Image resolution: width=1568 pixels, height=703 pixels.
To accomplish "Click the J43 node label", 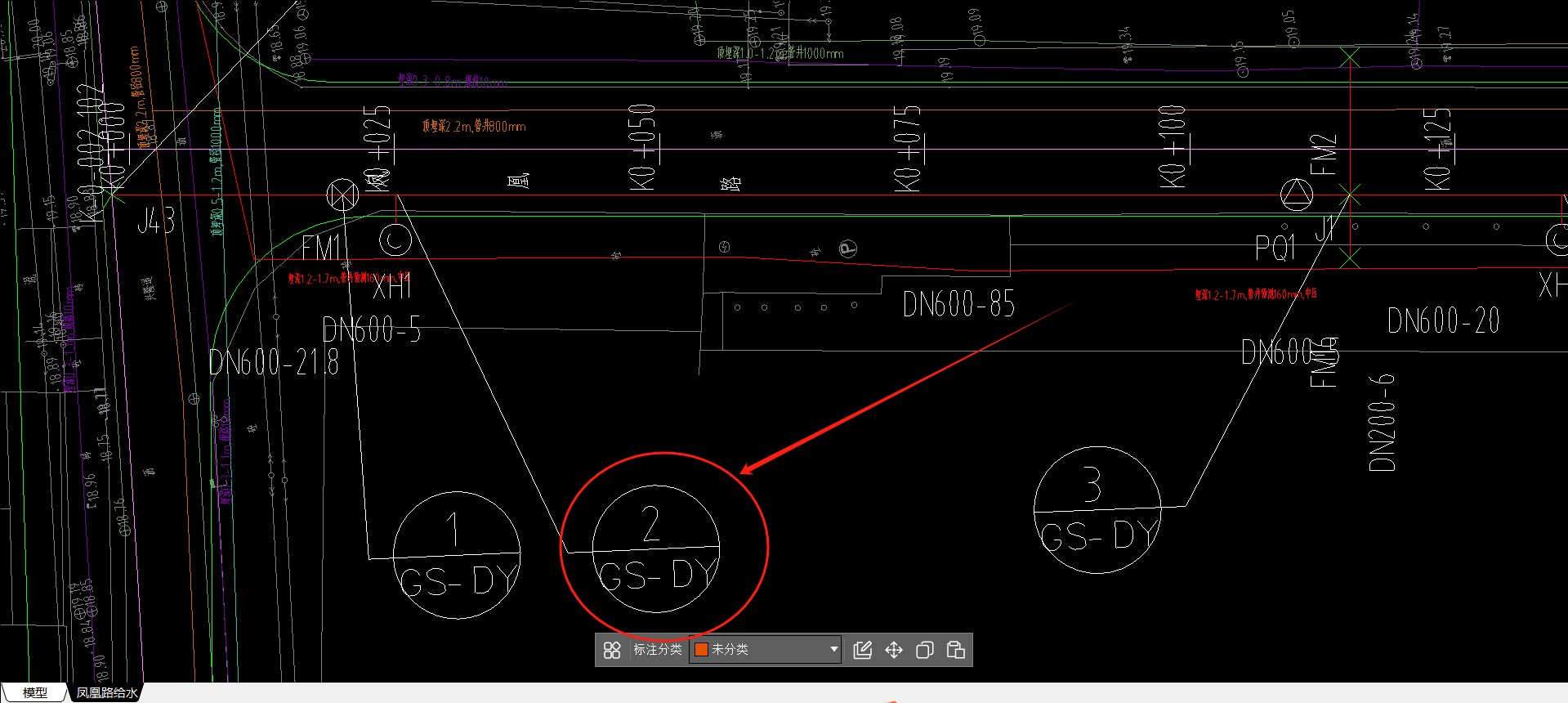I will pyautogui.click(x=156, y=220).
